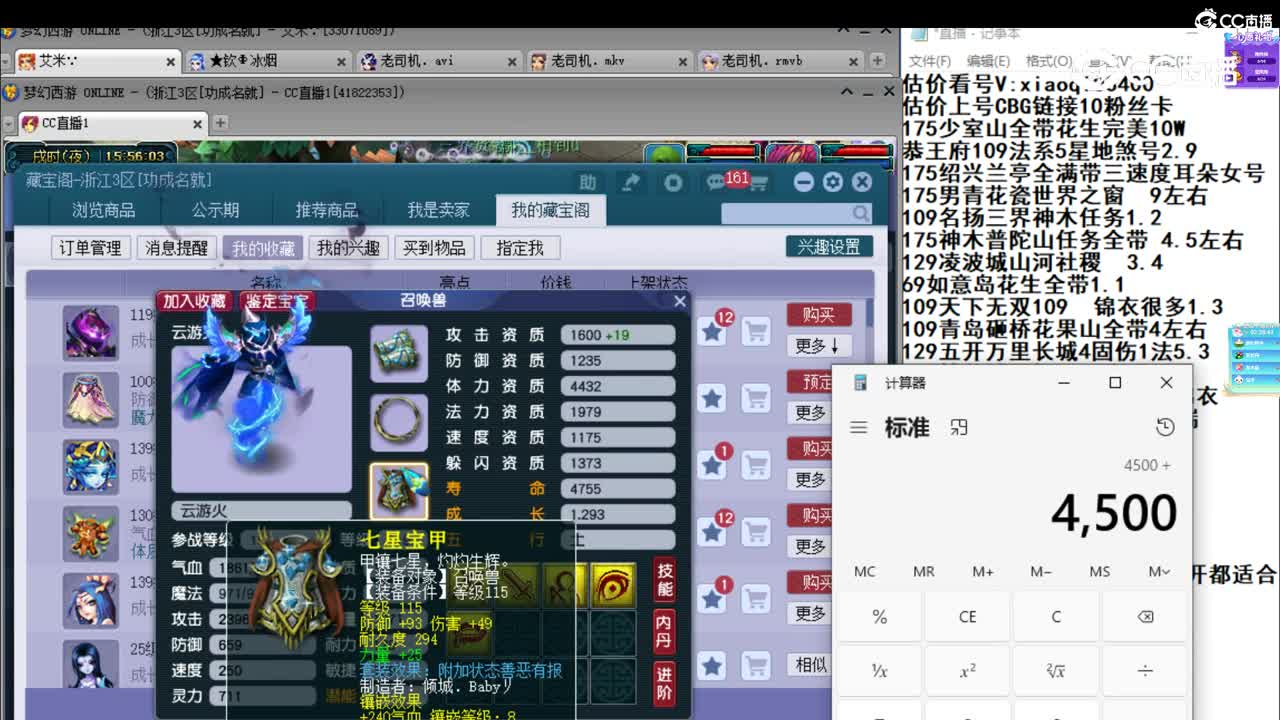This screenshot has width=1280, height=720.
Task: Toggle favorite star on first listing row
Action: [x=712, y=331]
